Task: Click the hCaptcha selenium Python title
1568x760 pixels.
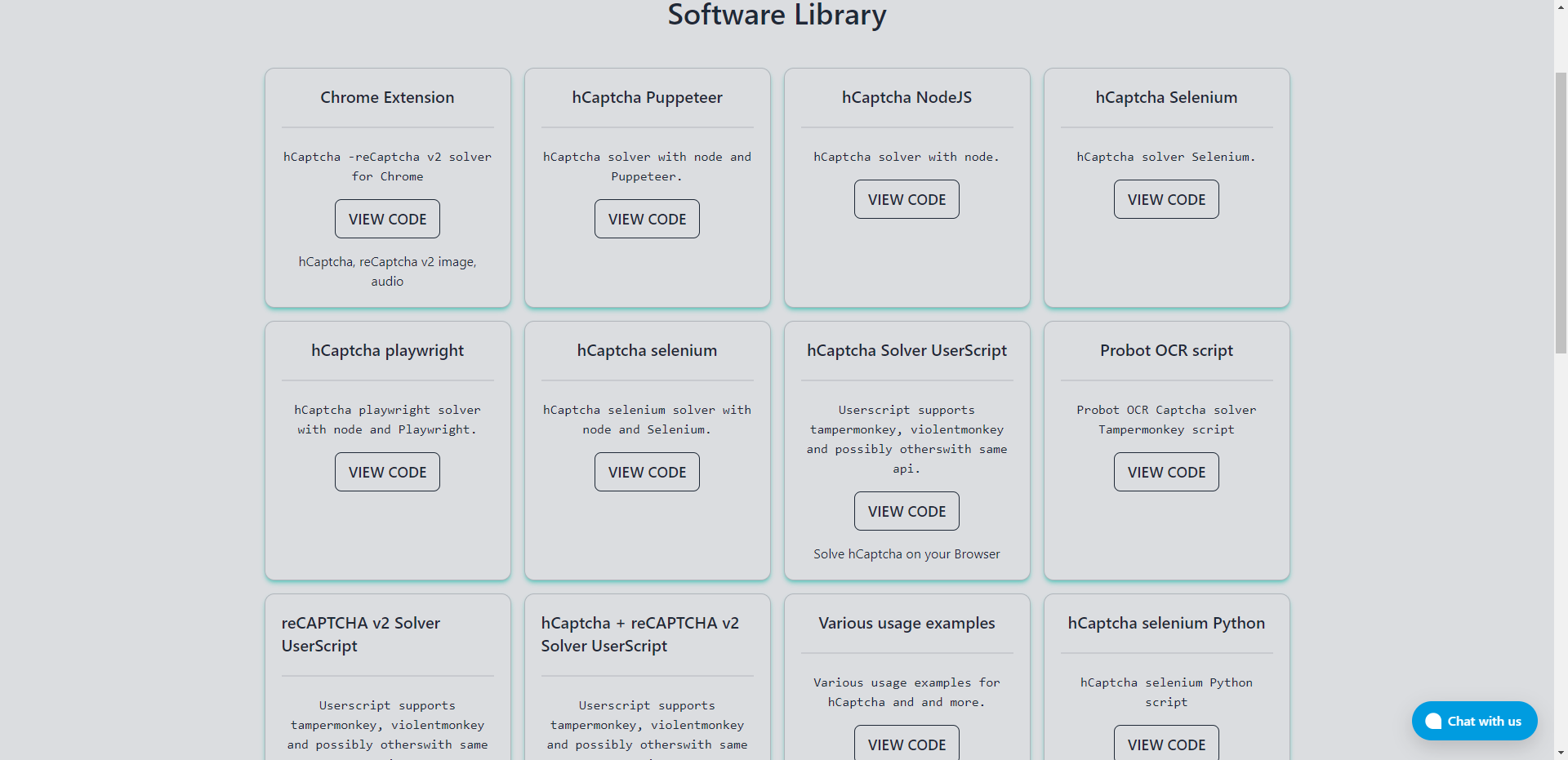Action: (x=1166, y=623)
